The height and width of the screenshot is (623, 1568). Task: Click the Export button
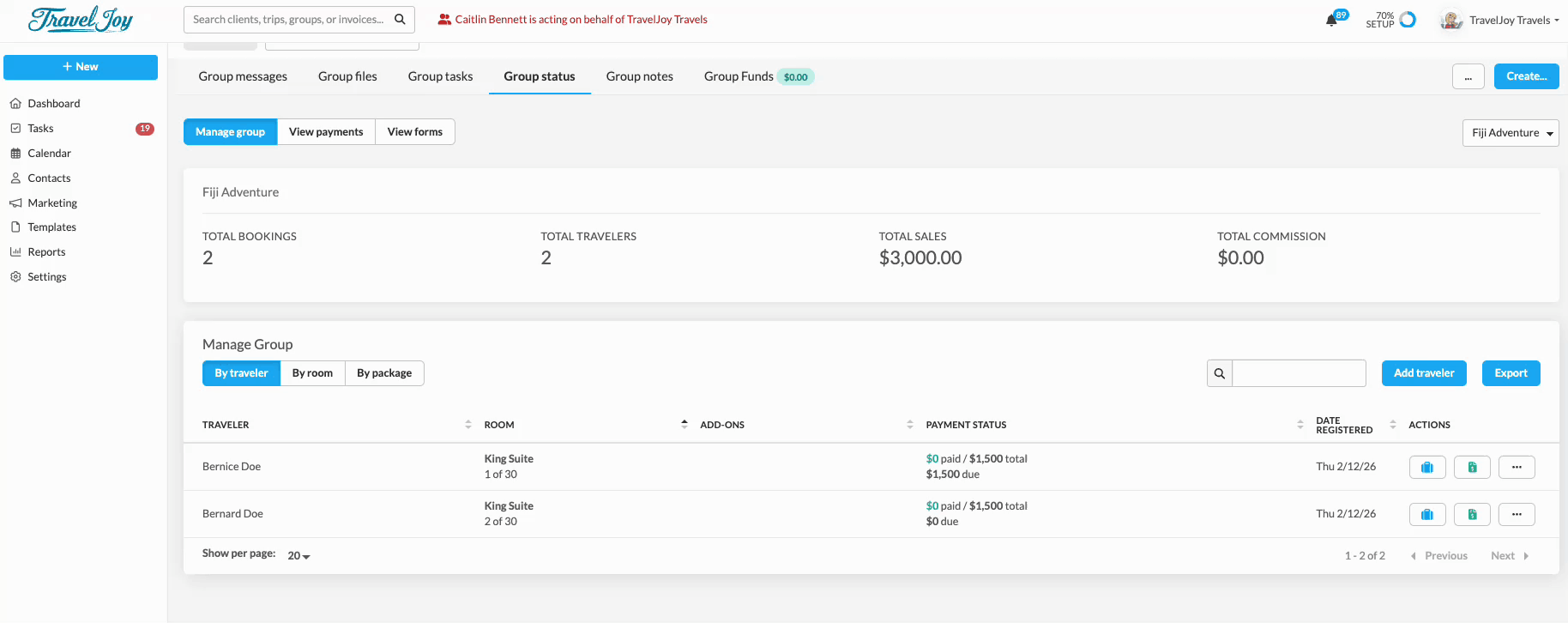(1511, 373)
